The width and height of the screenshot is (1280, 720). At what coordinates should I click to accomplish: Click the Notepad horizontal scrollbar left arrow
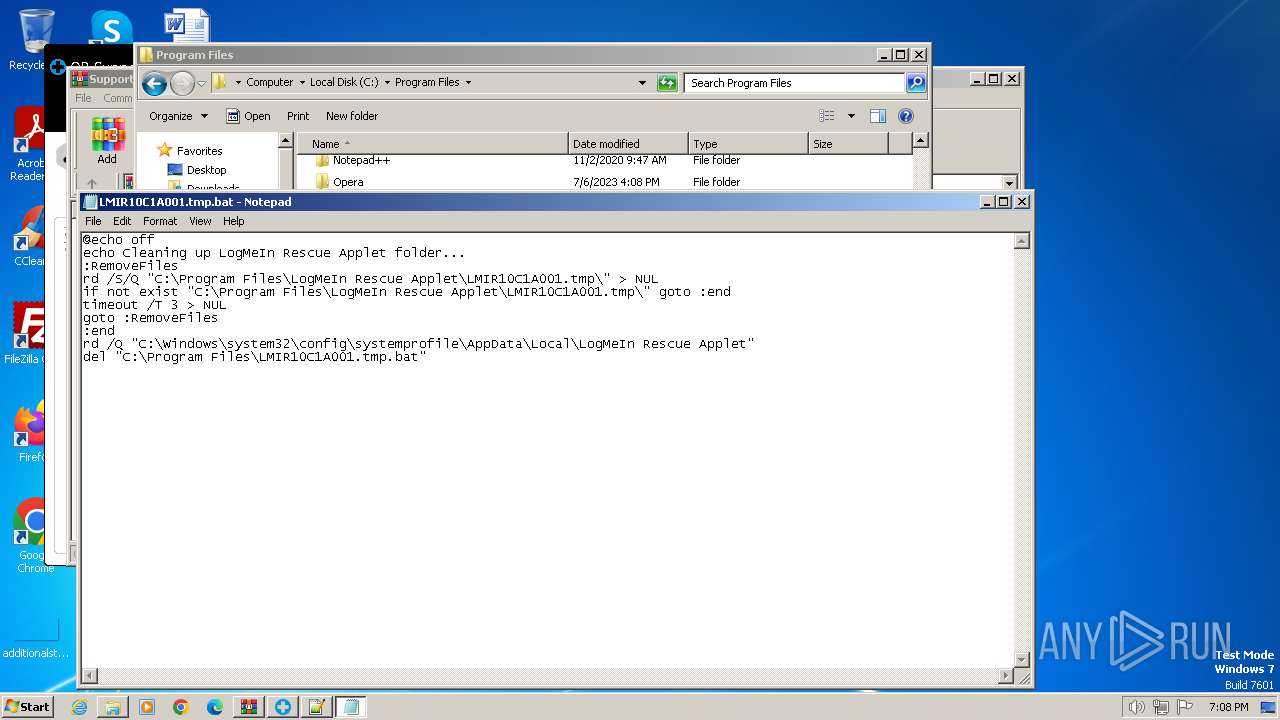coord(90,677)
